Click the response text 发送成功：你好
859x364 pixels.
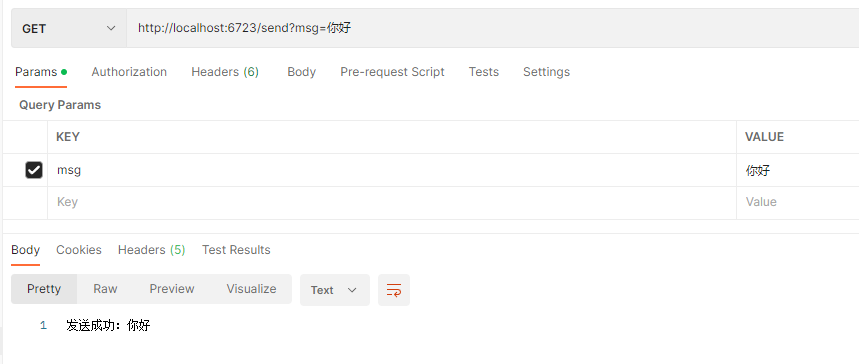(x=108, y=326)
